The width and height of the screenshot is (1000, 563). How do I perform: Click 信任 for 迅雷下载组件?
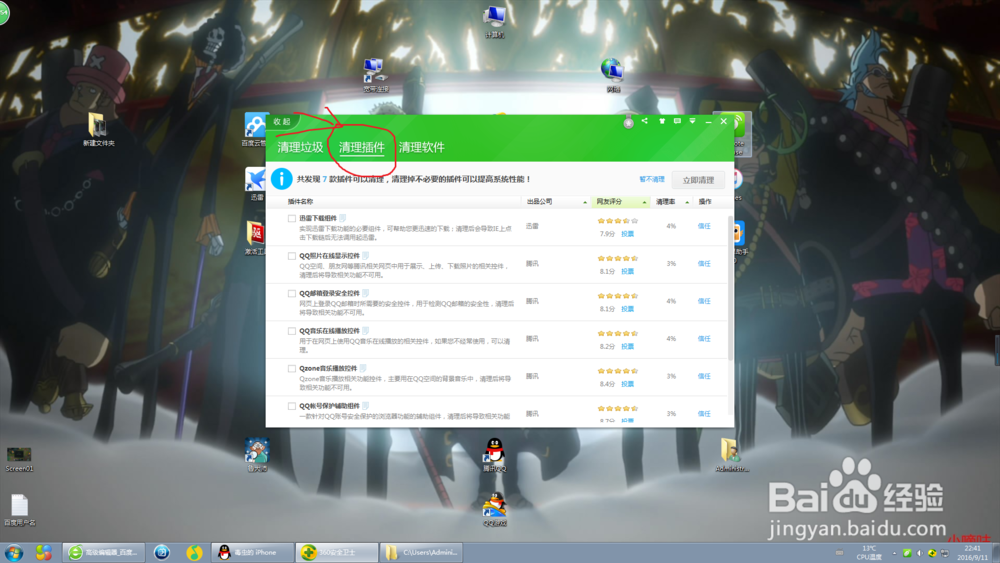(704, 226)
